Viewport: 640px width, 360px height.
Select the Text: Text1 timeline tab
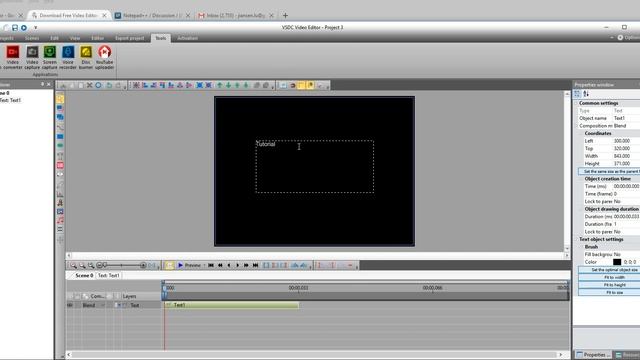click(109, 276)
